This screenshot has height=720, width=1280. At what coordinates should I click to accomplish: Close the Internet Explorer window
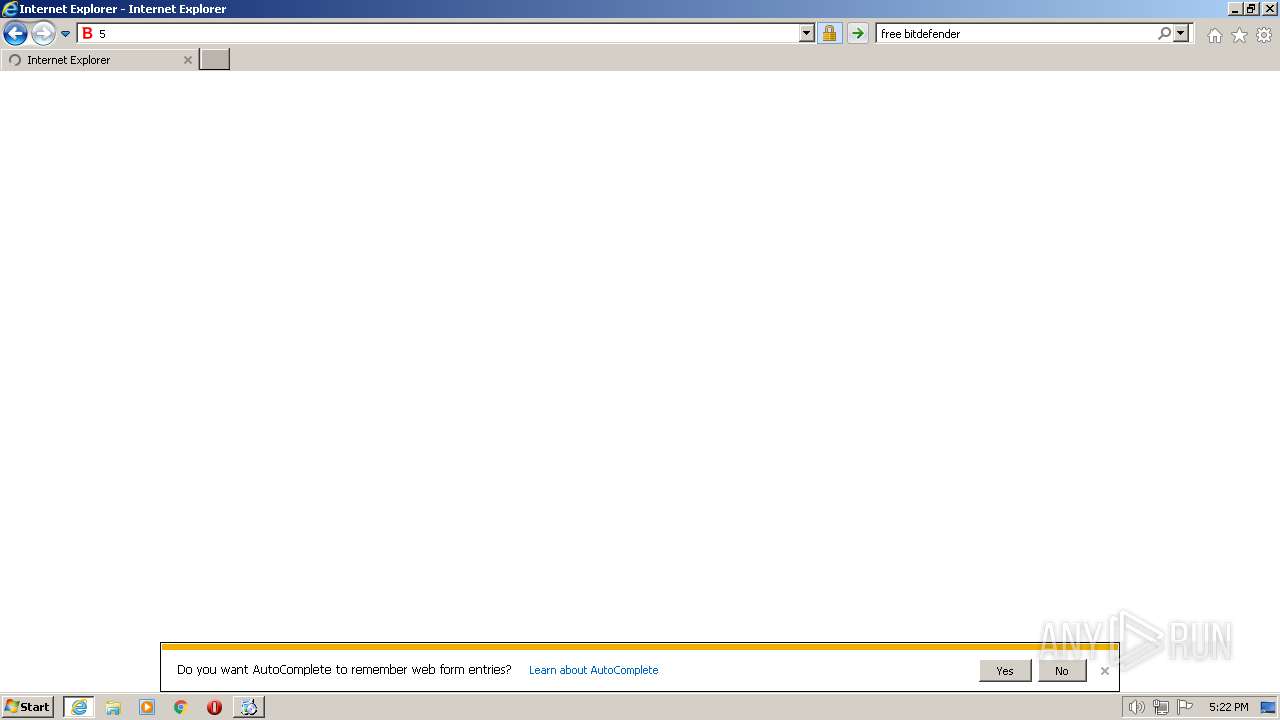point(1269,9)
